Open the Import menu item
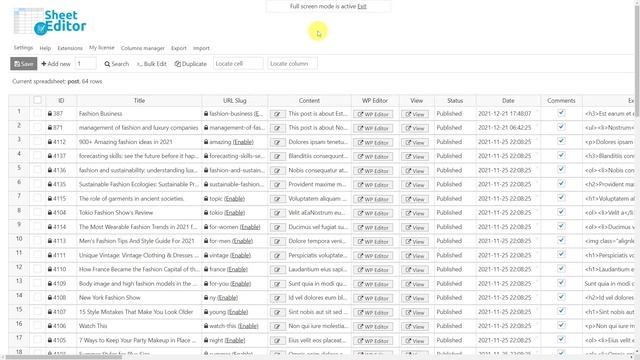This screenshot has height=360, width=640. [x=201, y=48]
